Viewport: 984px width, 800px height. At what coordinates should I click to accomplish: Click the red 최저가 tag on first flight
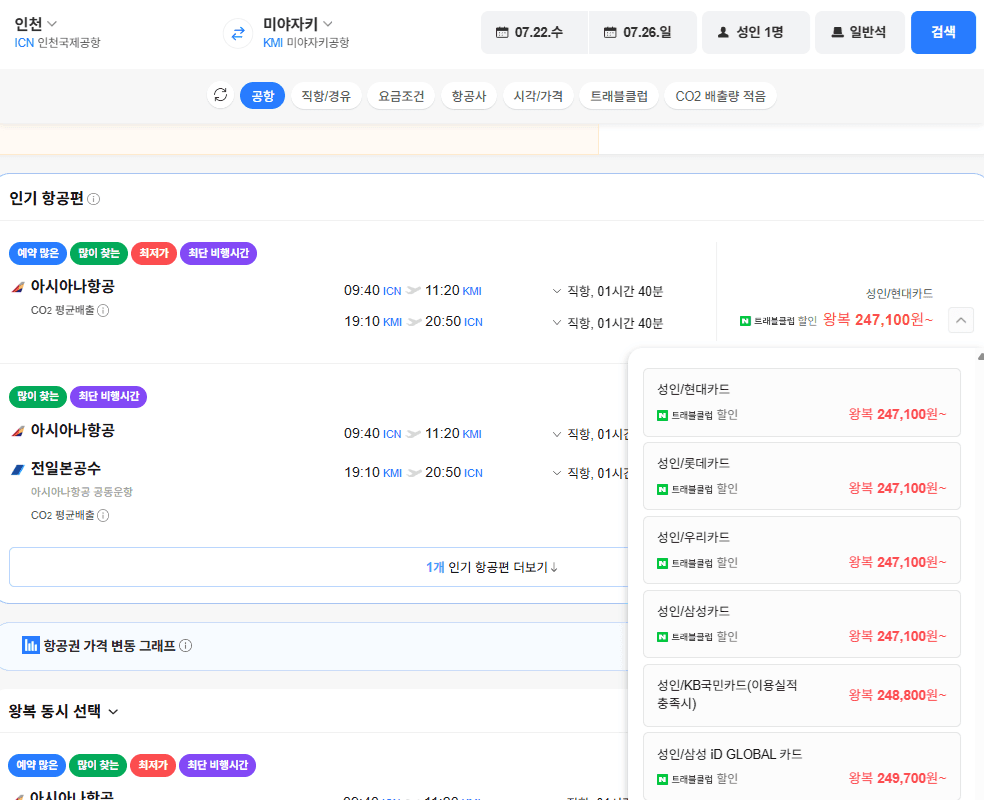pos(154,253)
